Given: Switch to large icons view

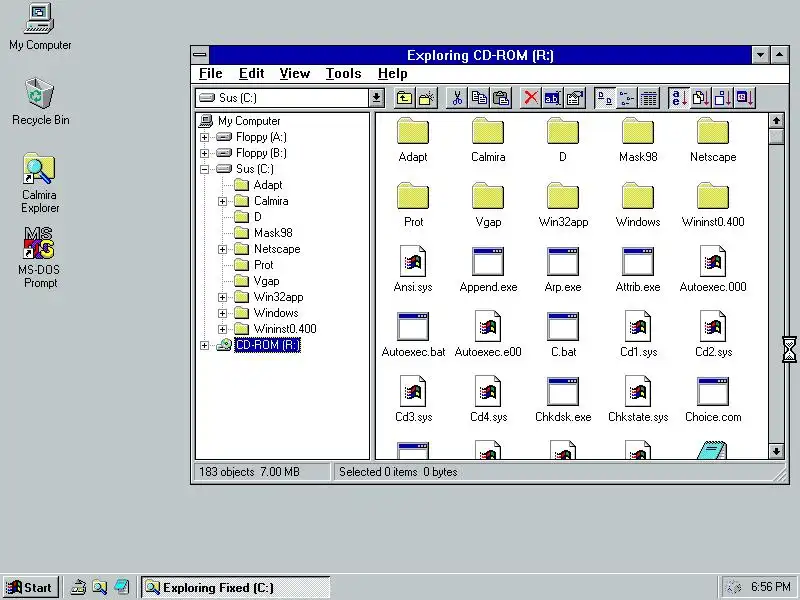Looking at the screenshot, I should point(605,98).
